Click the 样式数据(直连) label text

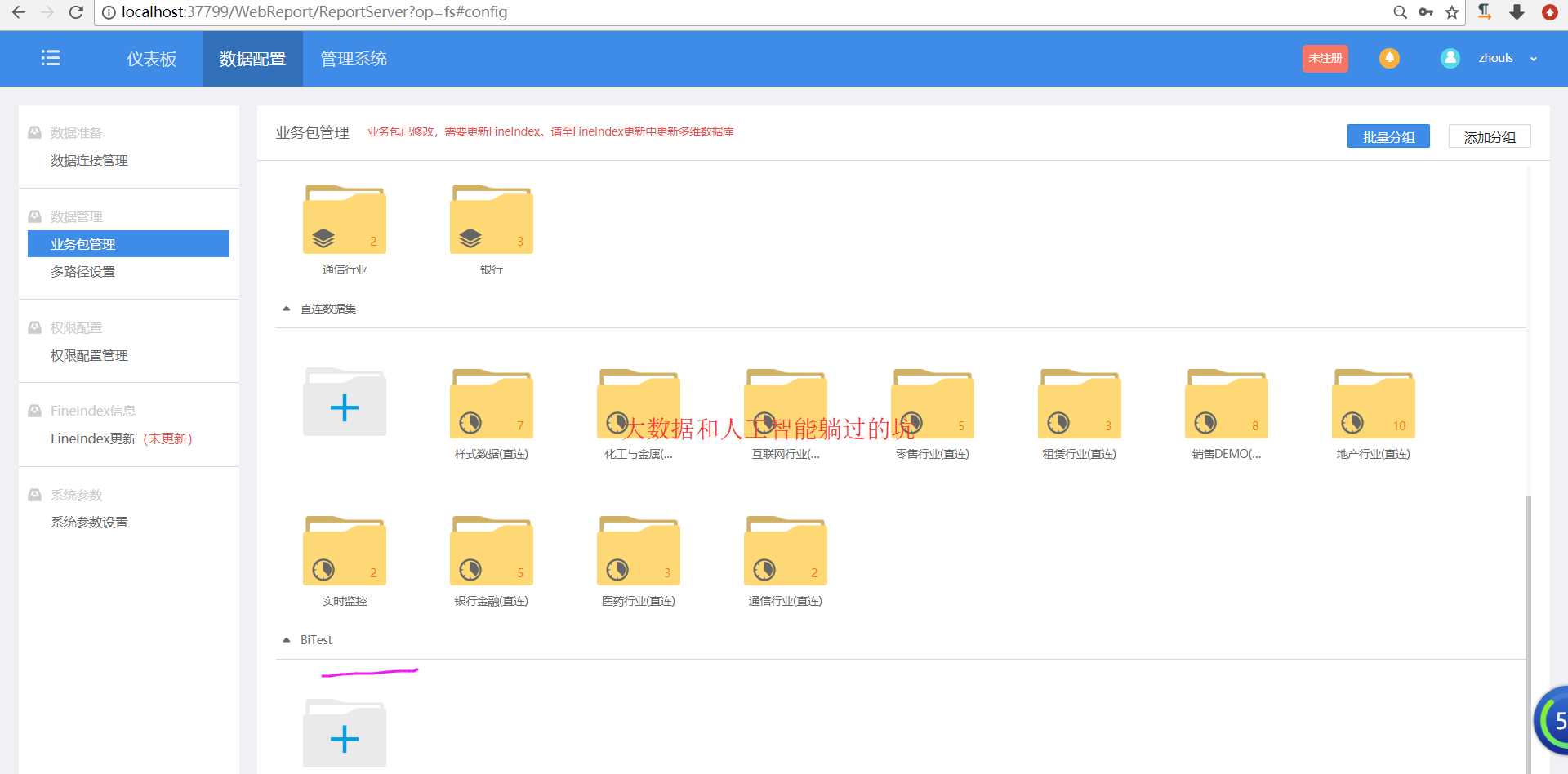point(492,454)
